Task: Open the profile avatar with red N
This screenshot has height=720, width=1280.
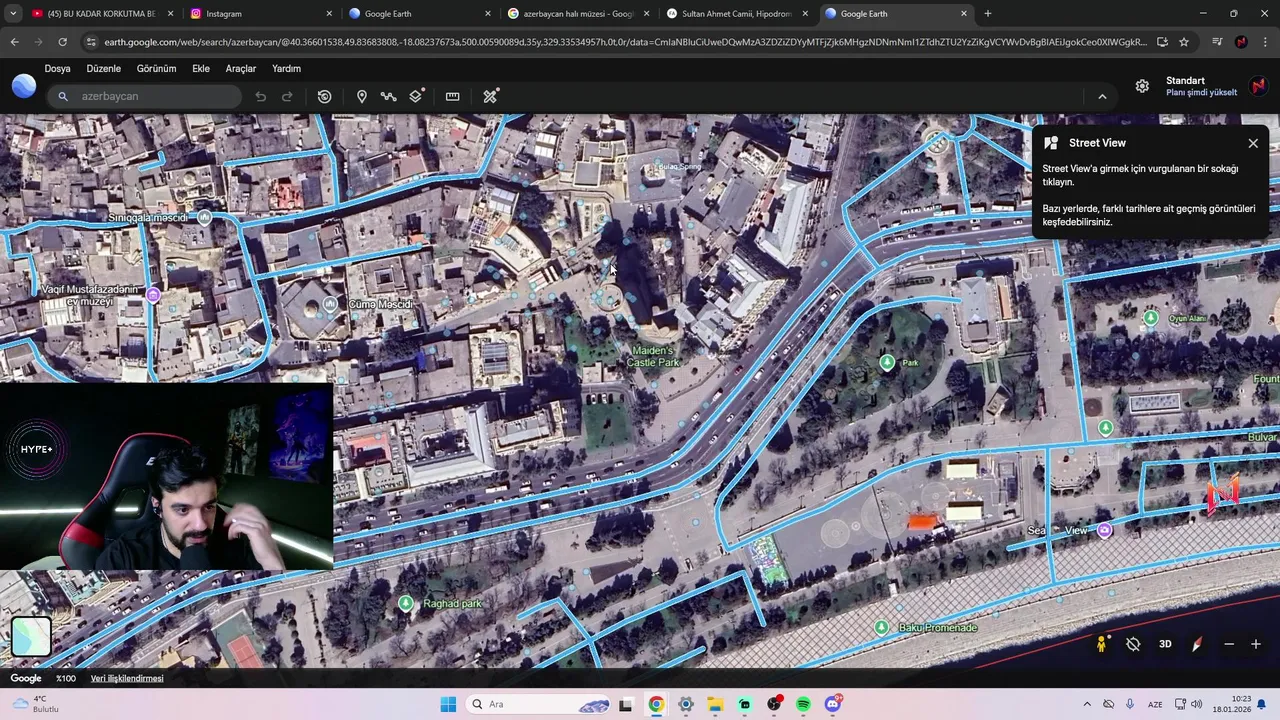Action: click(1258, 86)
